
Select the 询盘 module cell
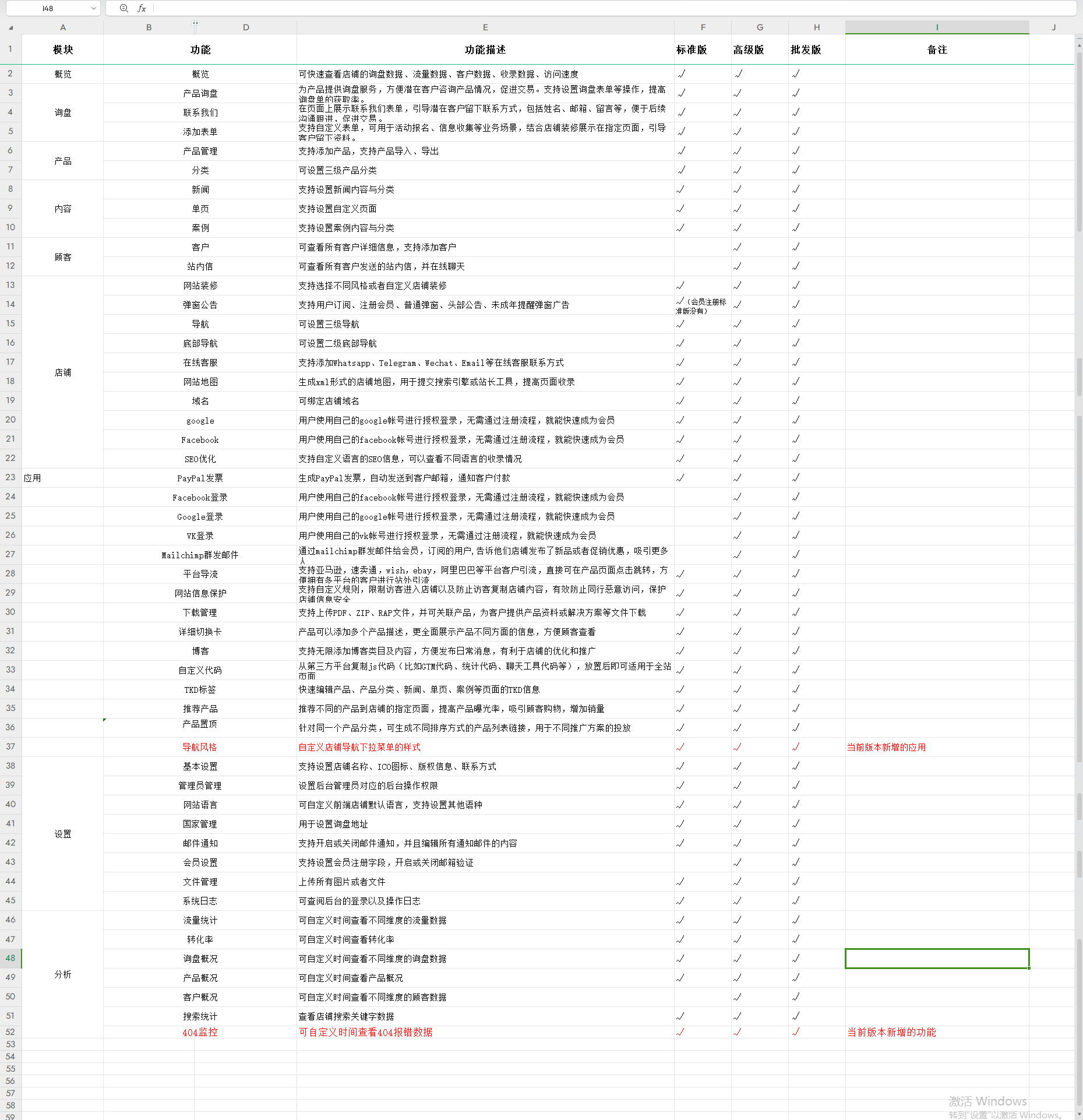[63, 112]
